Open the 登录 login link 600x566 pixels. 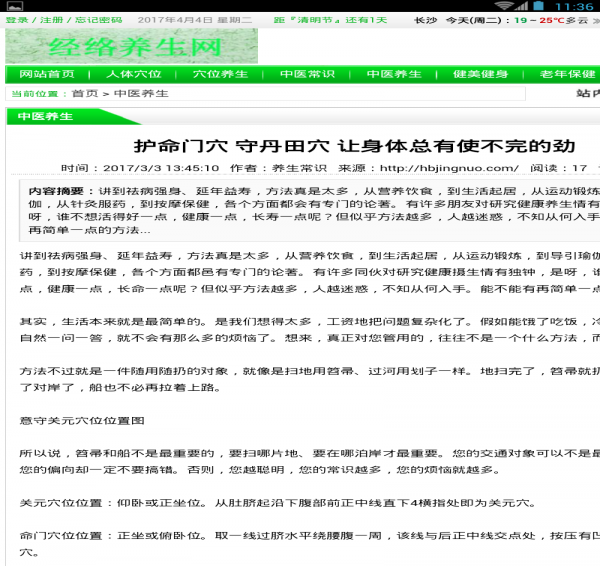[17, 20]
